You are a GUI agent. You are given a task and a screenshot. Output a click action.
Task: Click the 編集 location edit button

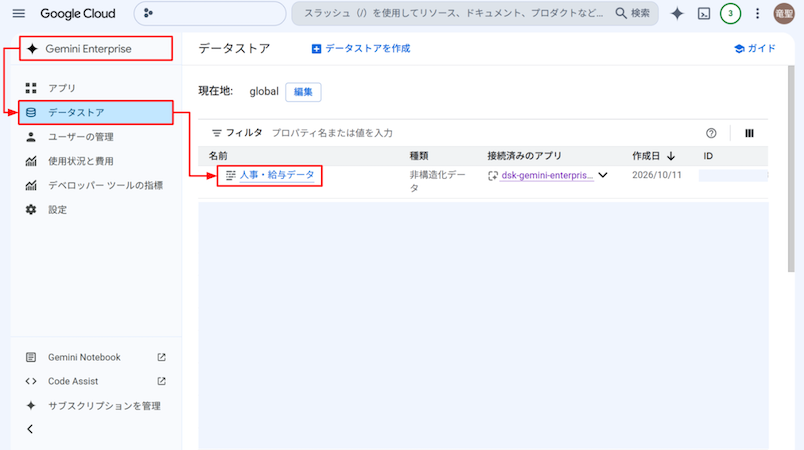(x=303, y=92)
